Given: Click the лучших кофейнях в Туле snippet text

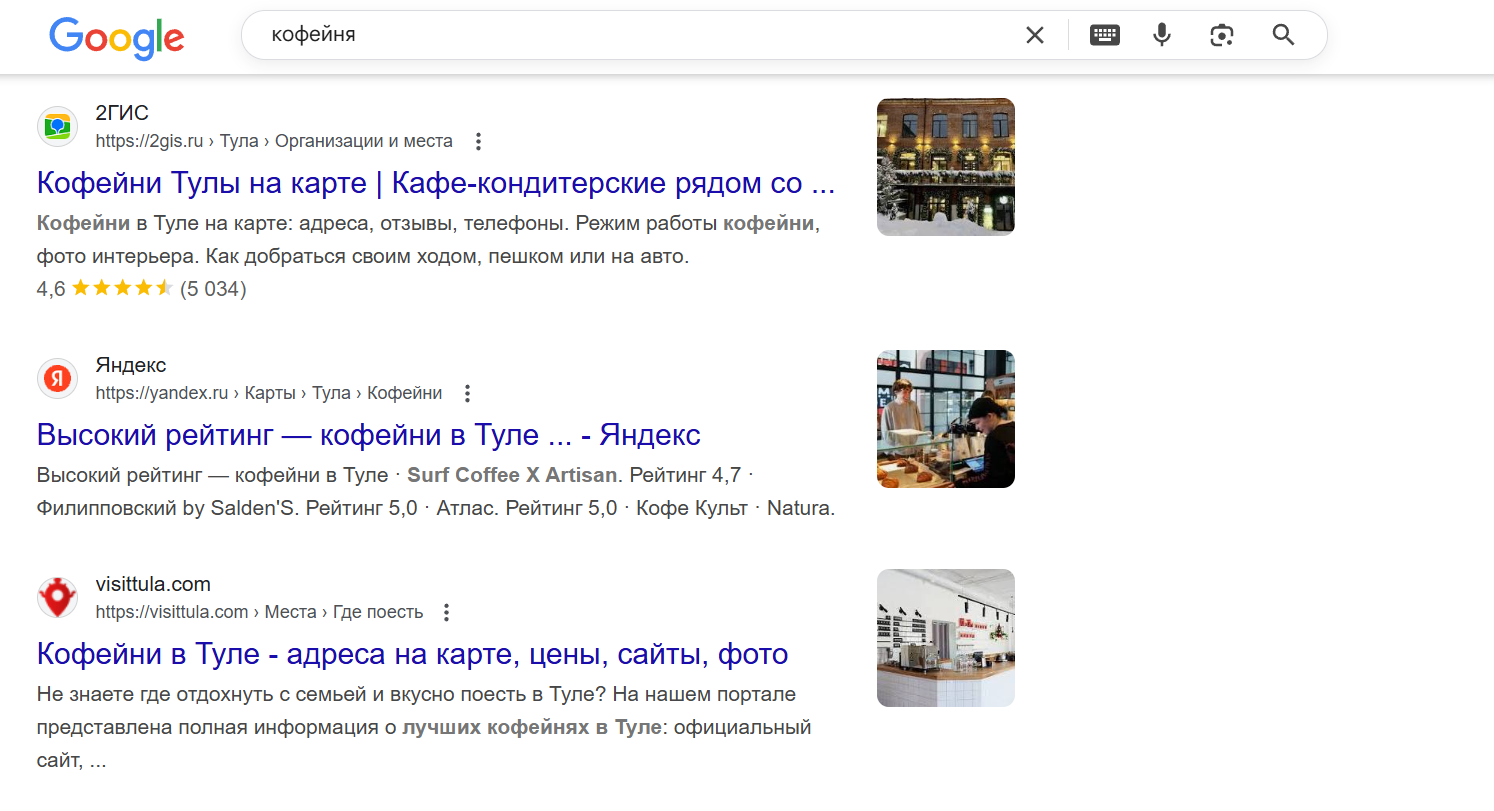Looking at the screenshot, I should (x=532, y=727).
